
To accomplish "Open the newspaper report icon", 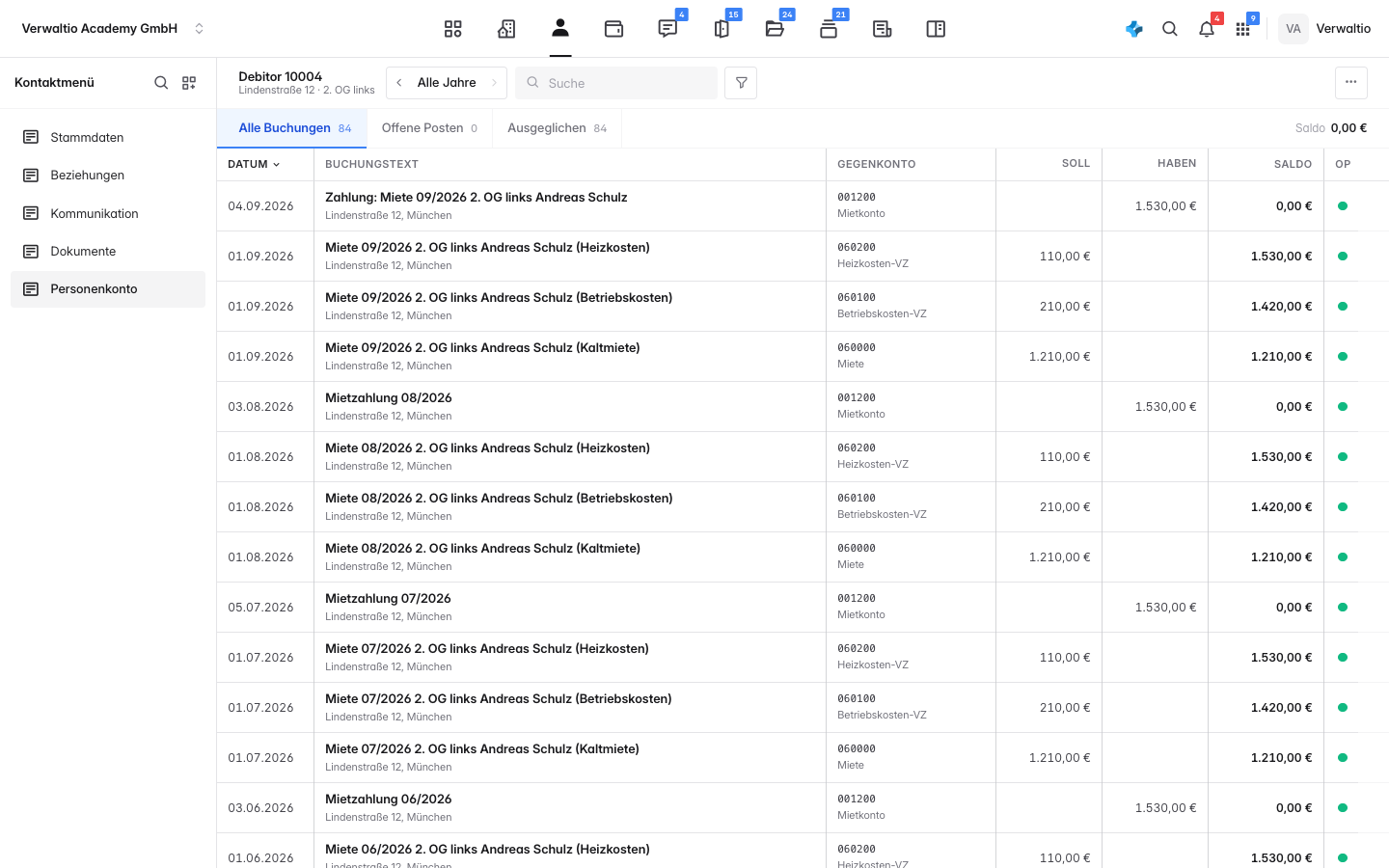I will tap(882, 29).
